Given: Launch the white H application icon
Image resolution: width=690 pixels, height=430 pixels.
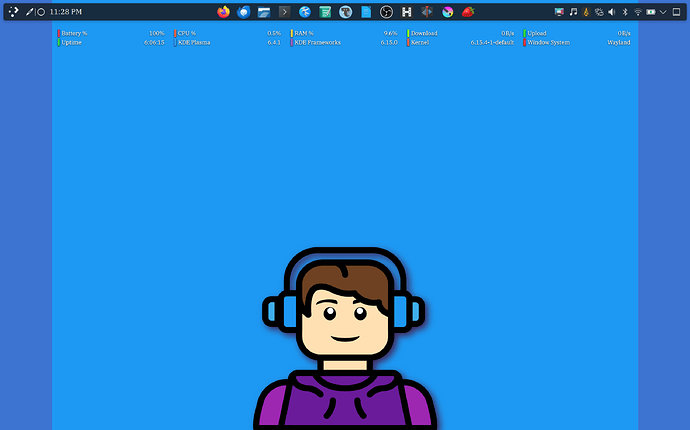Looking at the screenshot, I should click(407, 12).
